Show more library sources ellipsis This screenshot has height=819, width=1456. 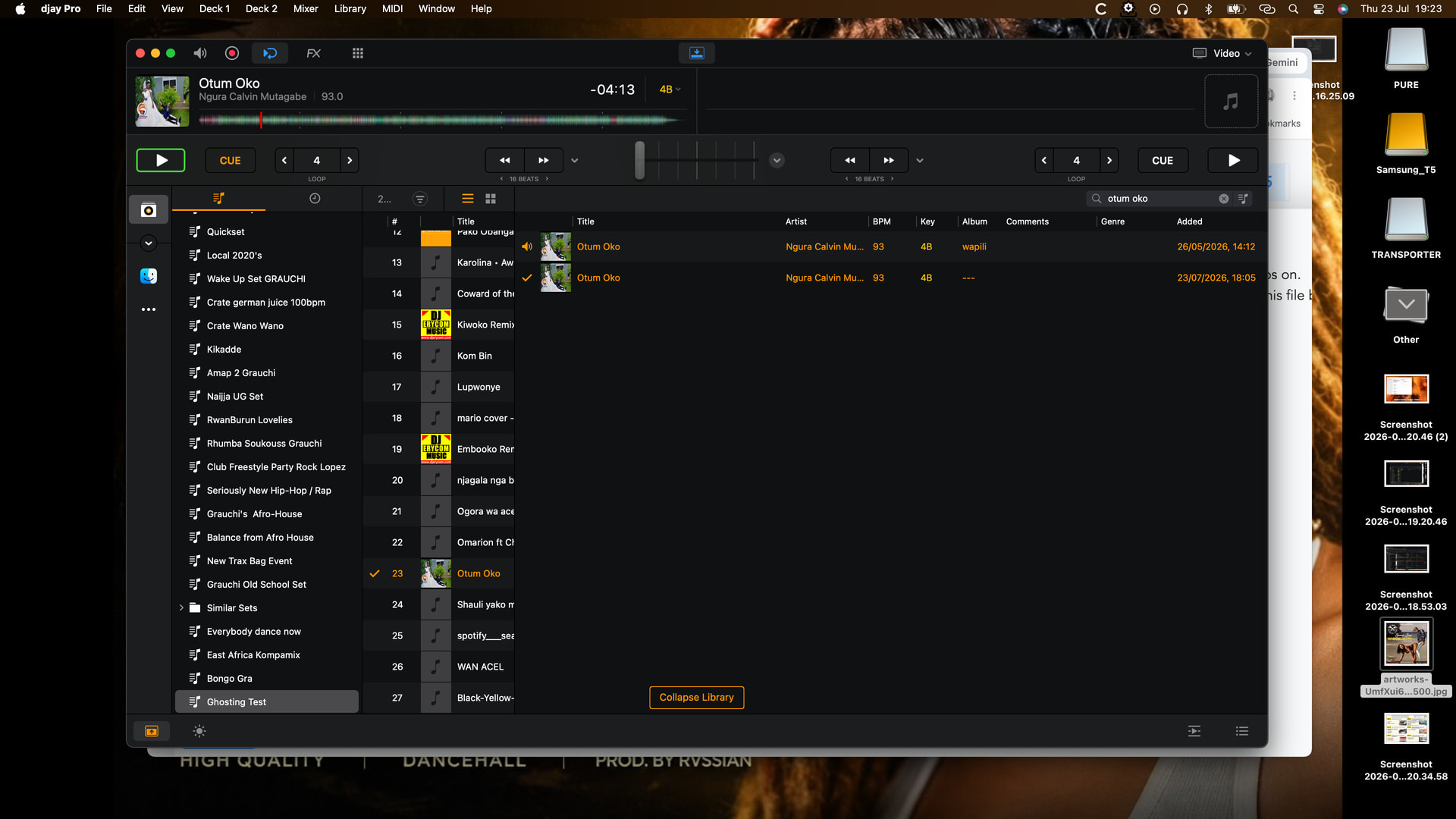coord(149,309)
